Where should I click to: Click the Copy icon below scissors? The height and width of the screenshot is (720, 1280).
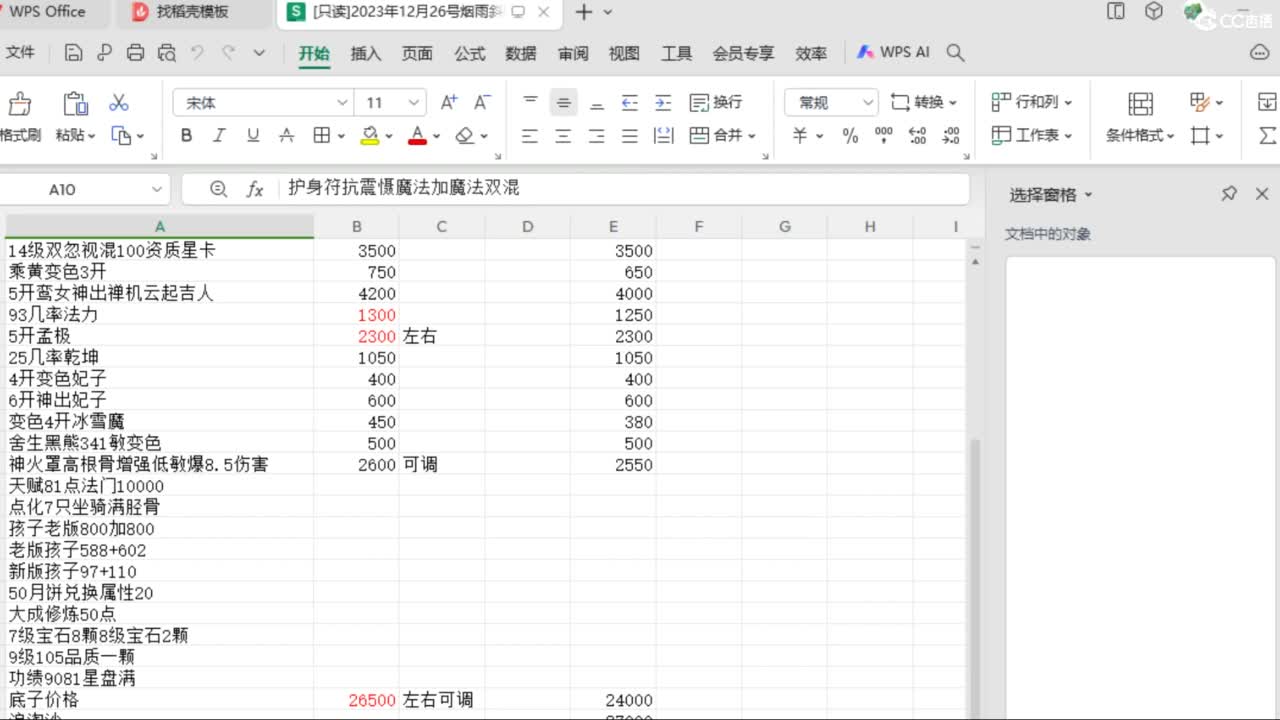[121, 135]
